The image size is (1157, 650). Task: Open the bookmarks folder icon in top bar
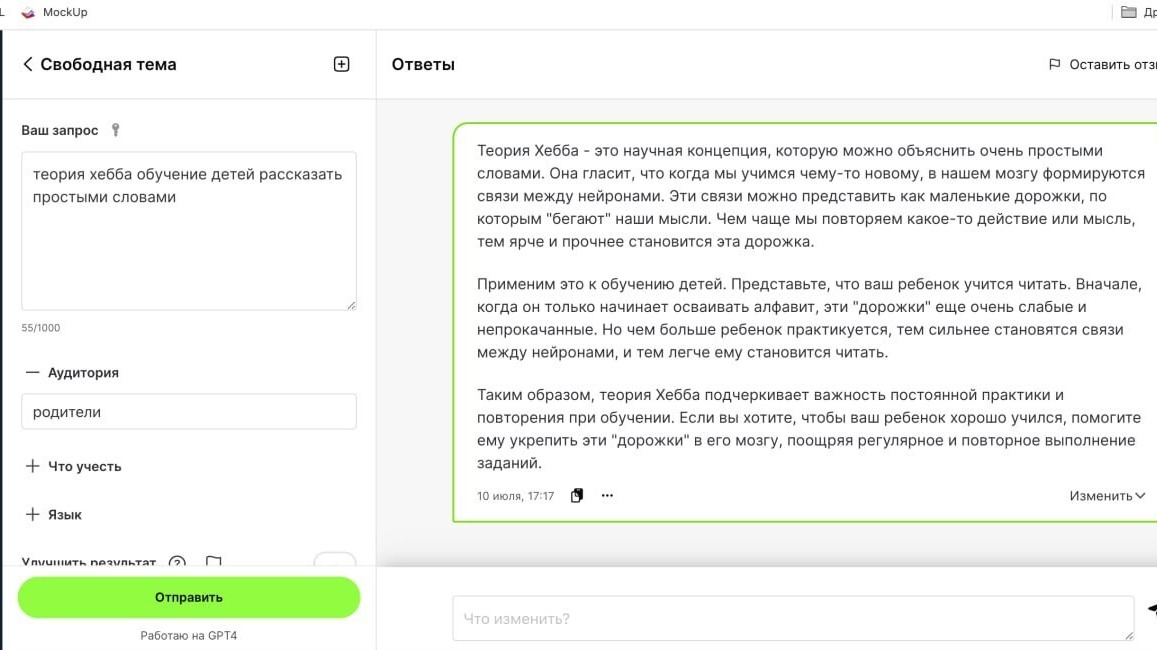(1128, 12)
